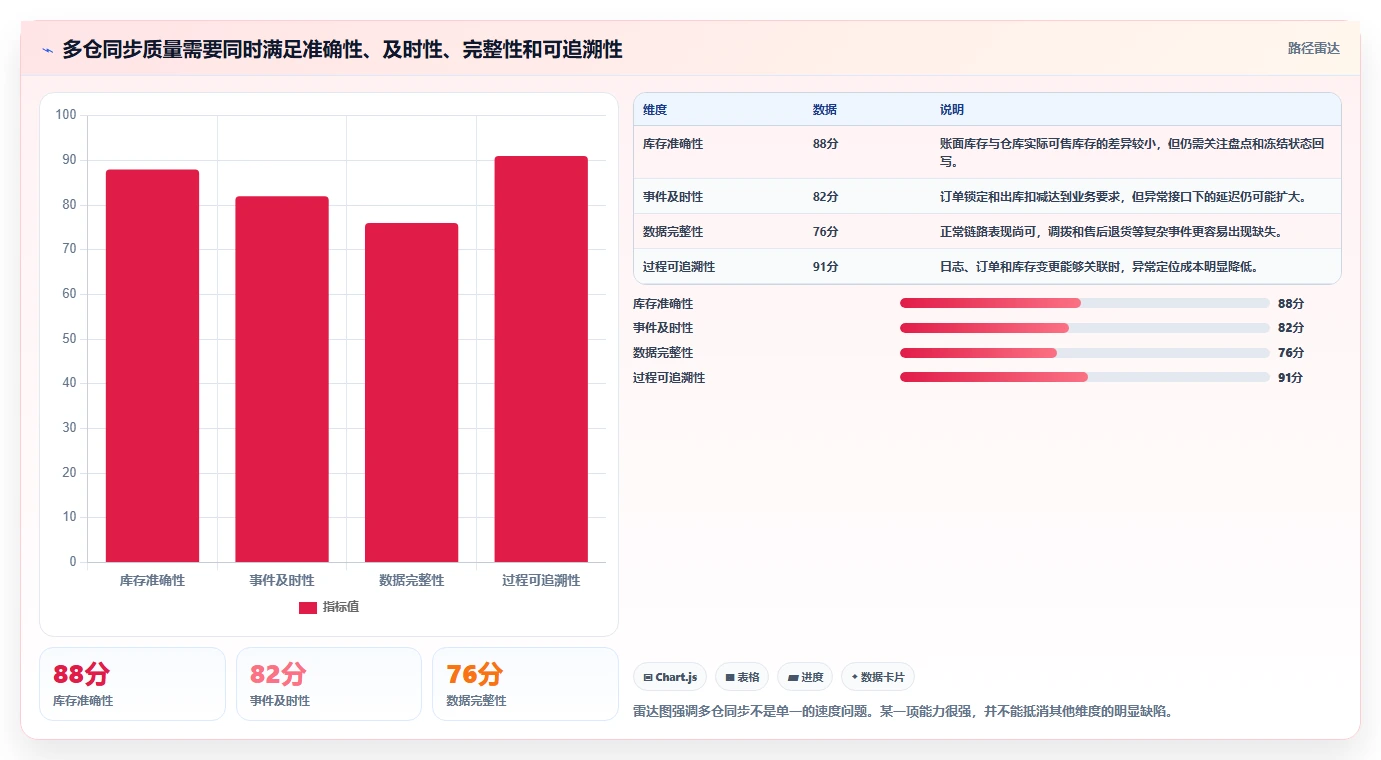Click description starting 账面库存与仓库实际
The height and width of the screenshot is (760, 1381).
point(1132,152)
